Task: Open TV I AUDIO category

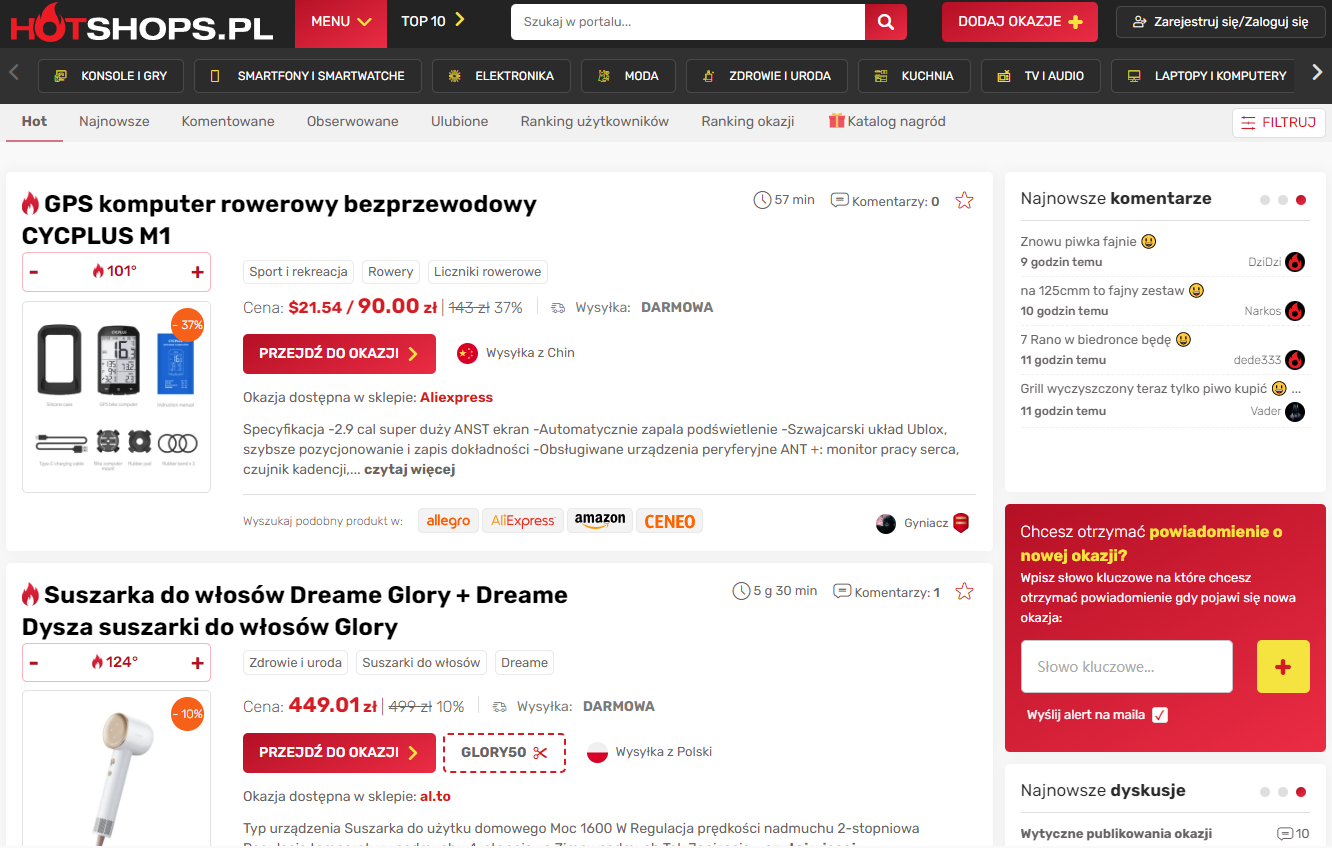Action: [x=1040, y=76]
